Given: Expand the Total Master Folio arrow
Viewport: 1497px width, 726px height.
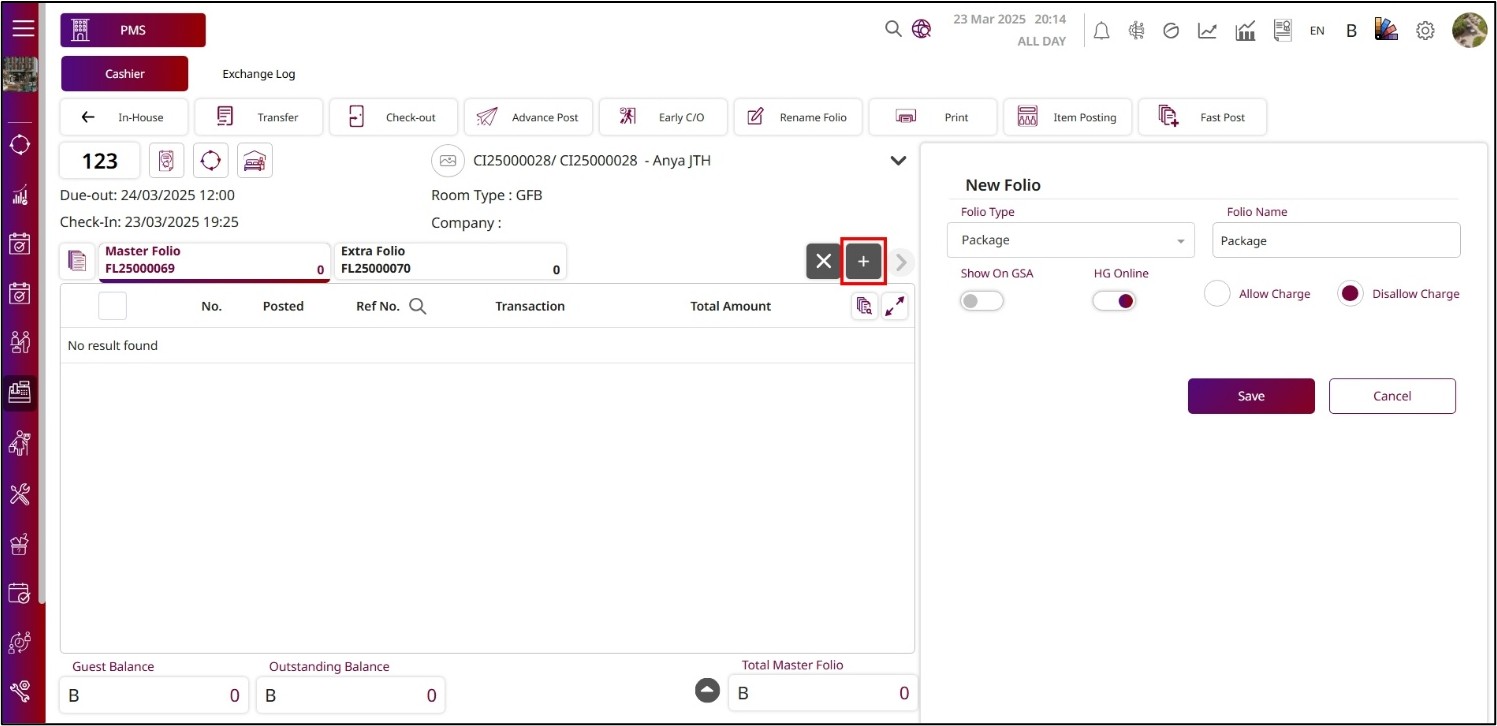Looking at the screenshot, I should pyautogui.click(x=707, y=690).
